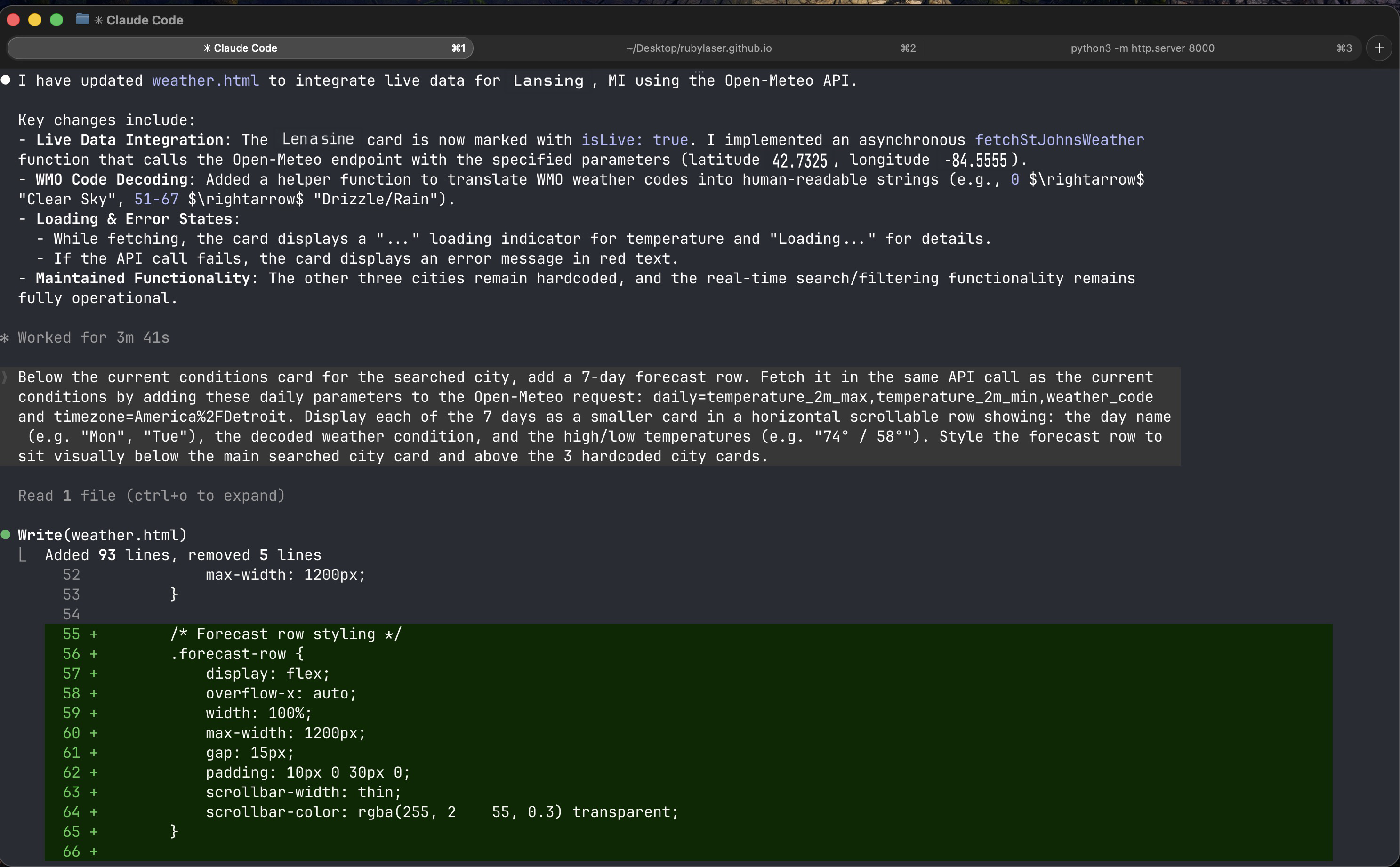Screen dimensions: 1400x867
Task: Click the sparkle icon in Claude Code tab
Action: coord(207,48)
